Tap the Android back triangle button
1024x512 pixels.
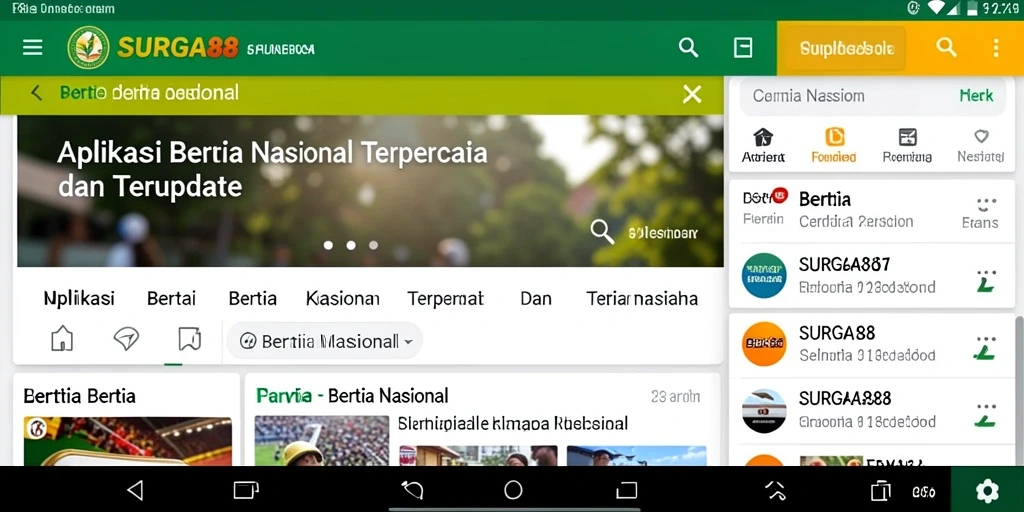pyautogui.click(x=135, y=490)
